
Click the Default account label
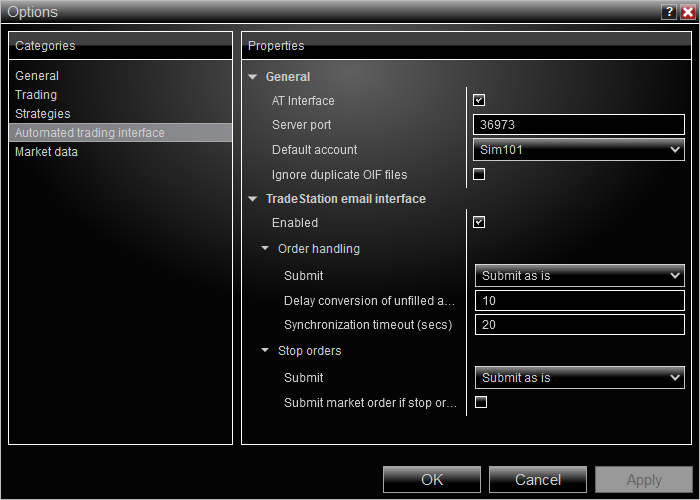pos(315,150)
